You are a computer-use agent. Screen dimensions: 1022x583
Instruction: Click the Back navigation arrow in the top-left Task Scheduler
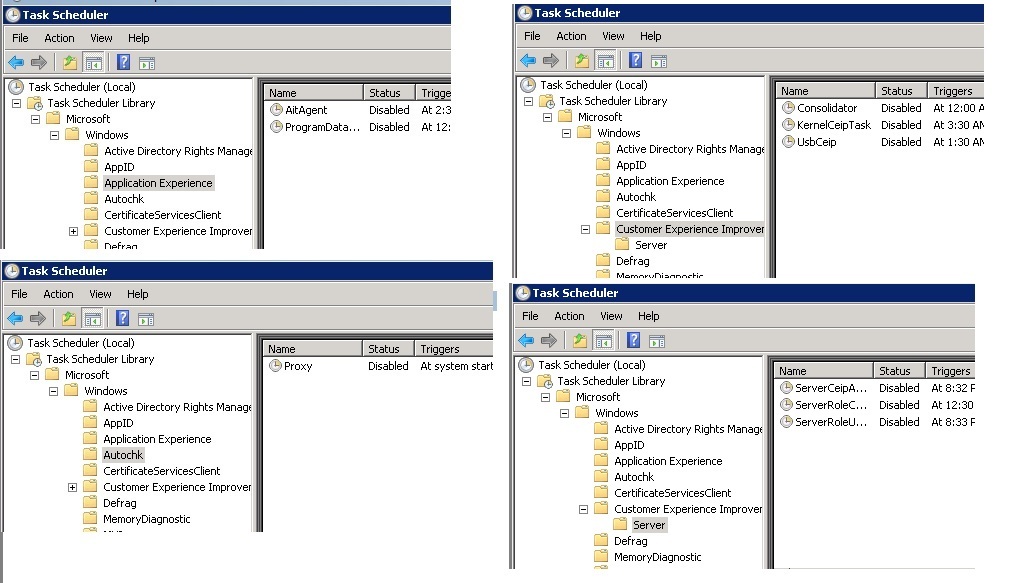tap(17, 60)
